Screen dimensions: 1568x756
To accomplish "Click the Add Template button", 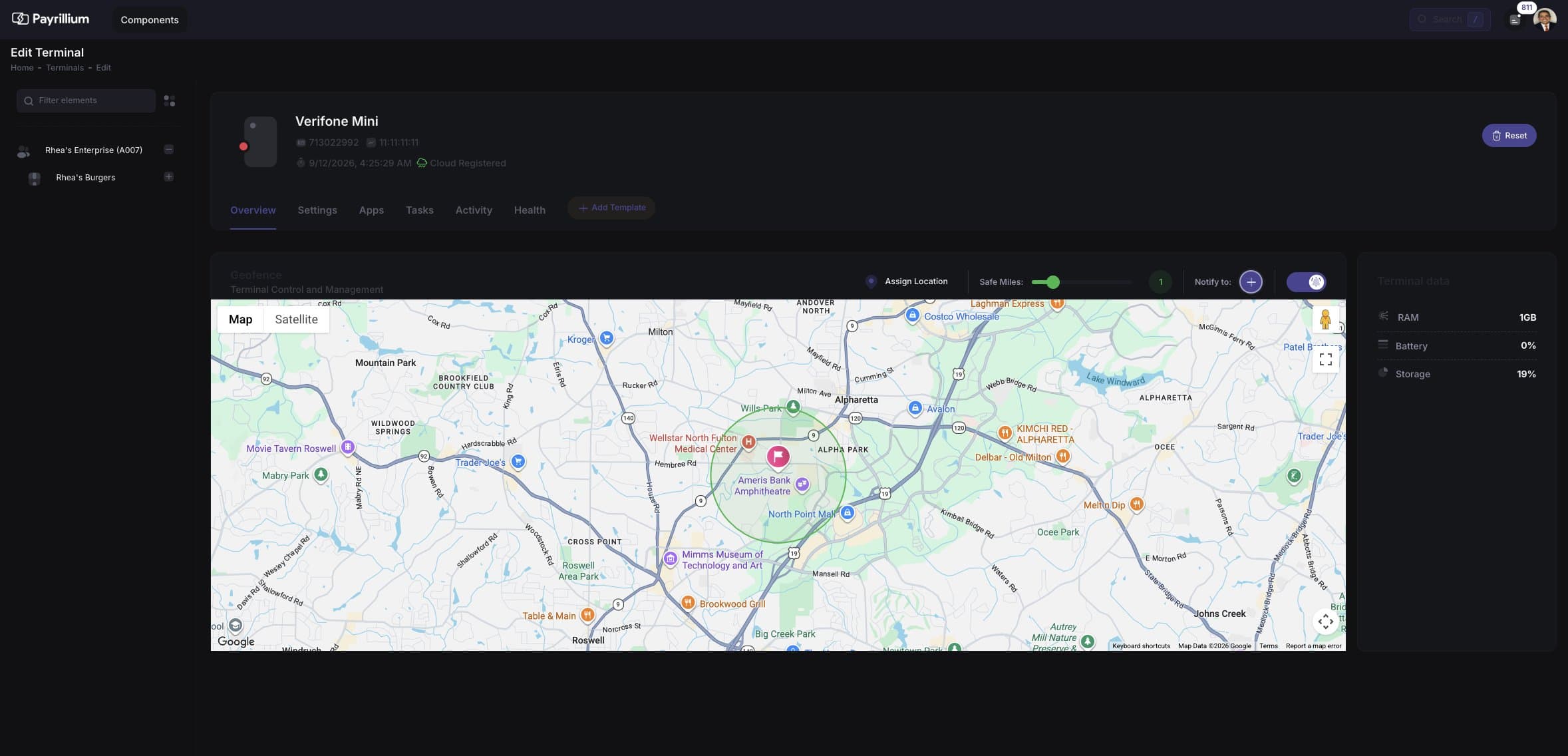I will (x=611, y=208).
